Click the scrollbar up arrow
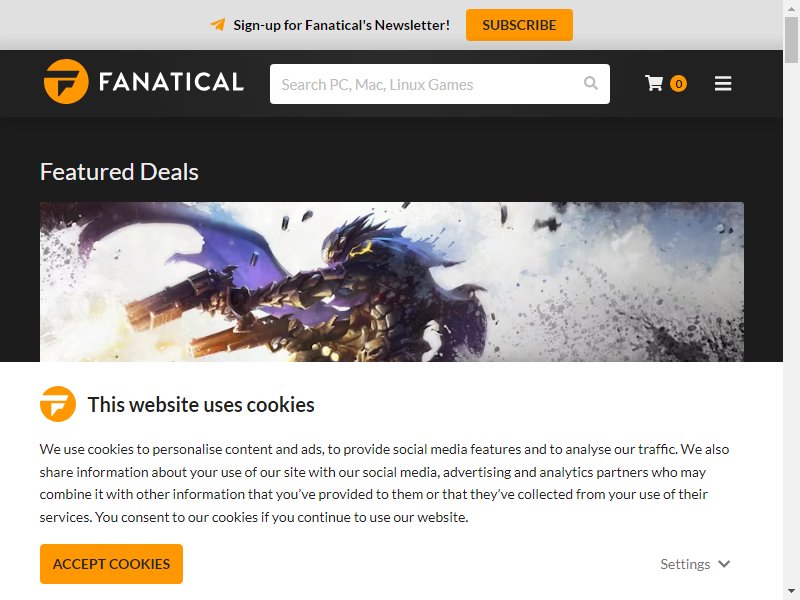Screen dimensions: 800x600 (x=791, y=7)
